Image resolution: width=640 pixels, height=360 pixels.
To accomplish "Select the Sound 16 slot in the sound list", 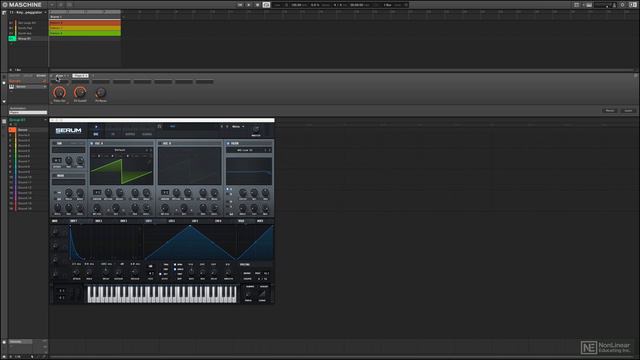I will click(28, 209).
